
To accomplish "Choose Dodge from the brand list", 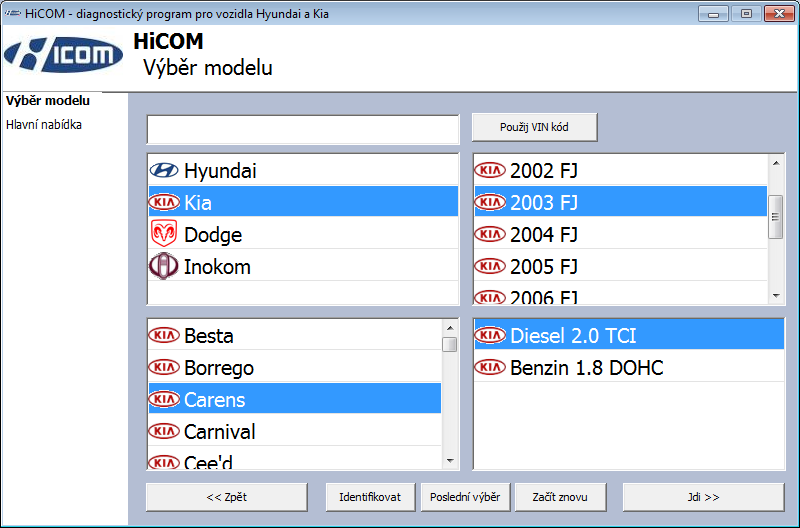I will tap(303, 234).
